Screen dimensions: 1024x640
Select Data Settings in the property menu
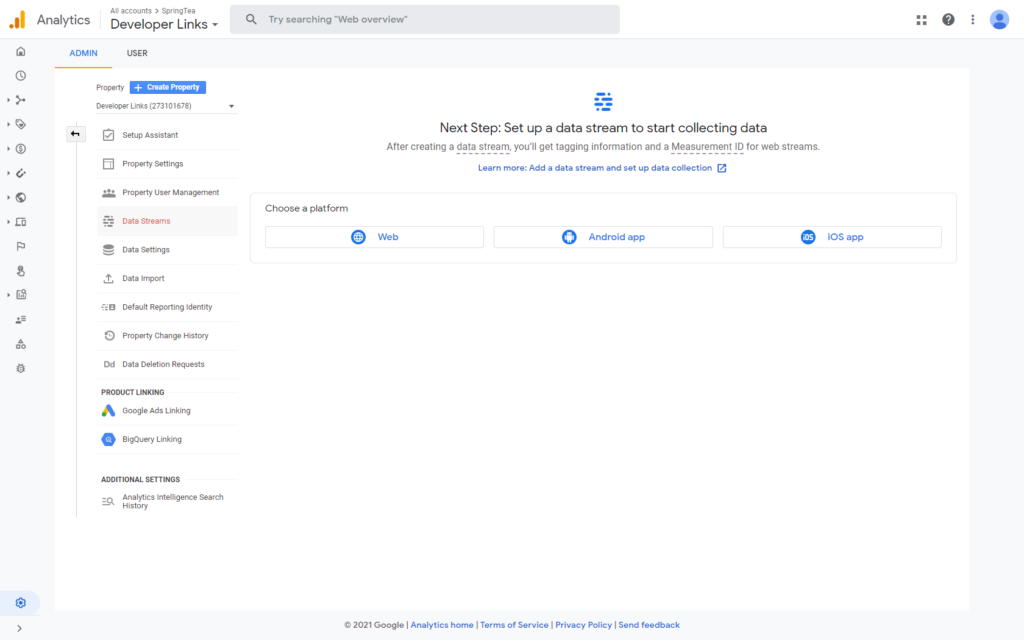[146, 250]
